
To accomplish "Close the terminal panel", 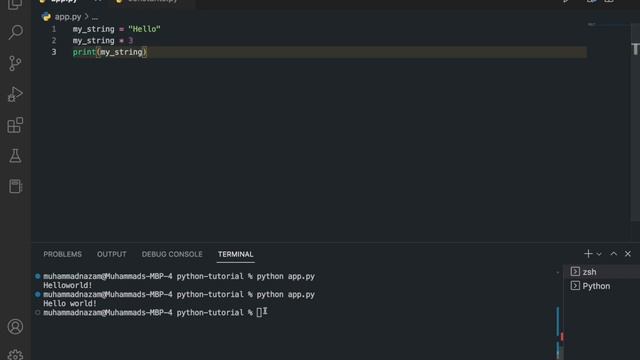I will (x=628, y=254).
